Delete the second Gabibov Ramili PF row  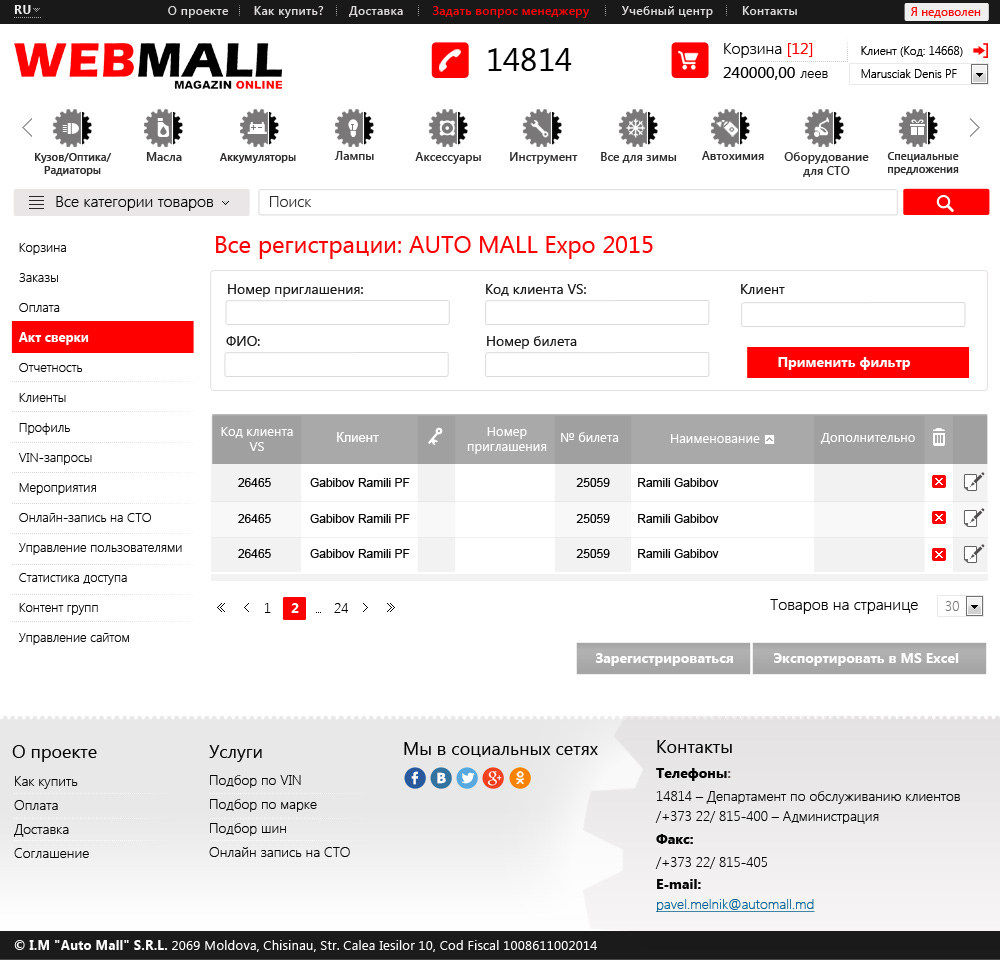click(x=939, y=517)
